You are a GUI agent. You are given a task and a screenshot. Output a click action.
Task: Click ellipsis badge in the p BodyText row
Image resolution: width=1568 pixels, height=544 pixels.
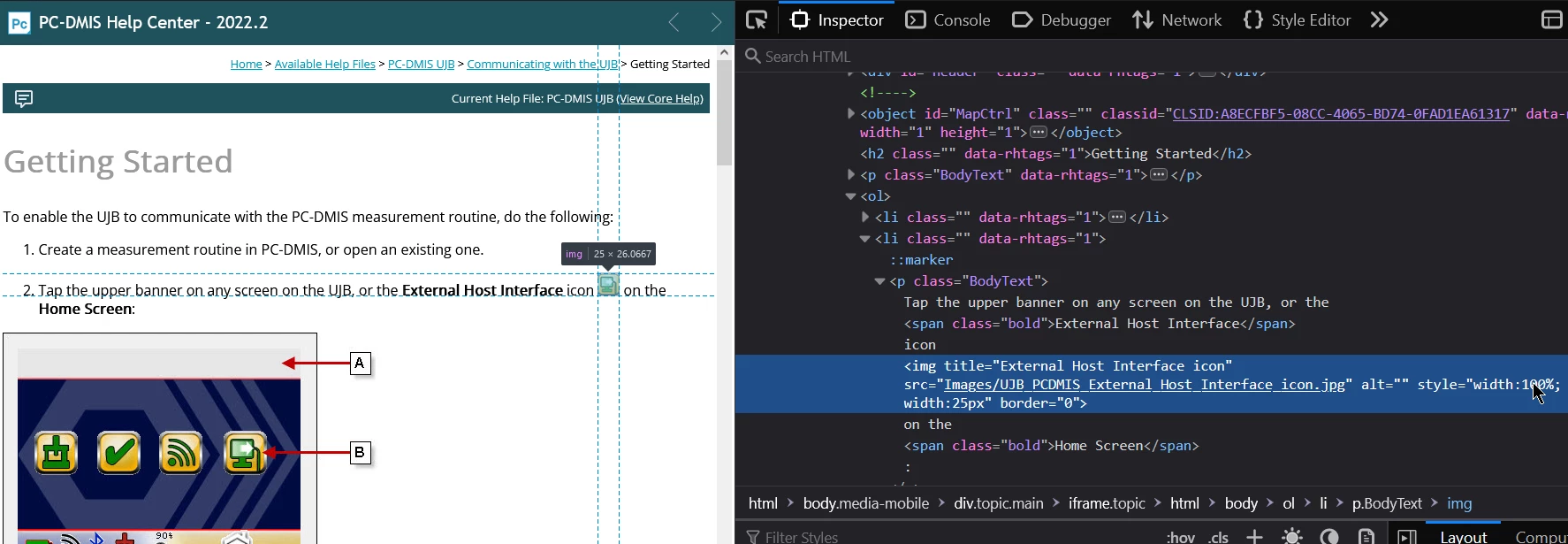(x=1159, y=174)
